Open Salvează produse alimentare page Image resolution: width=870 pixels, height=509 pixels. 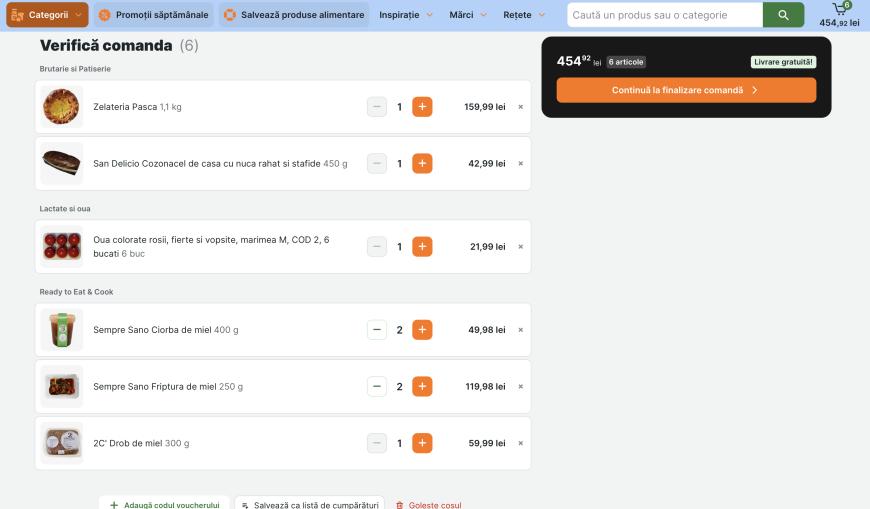[x=293, y=15]
